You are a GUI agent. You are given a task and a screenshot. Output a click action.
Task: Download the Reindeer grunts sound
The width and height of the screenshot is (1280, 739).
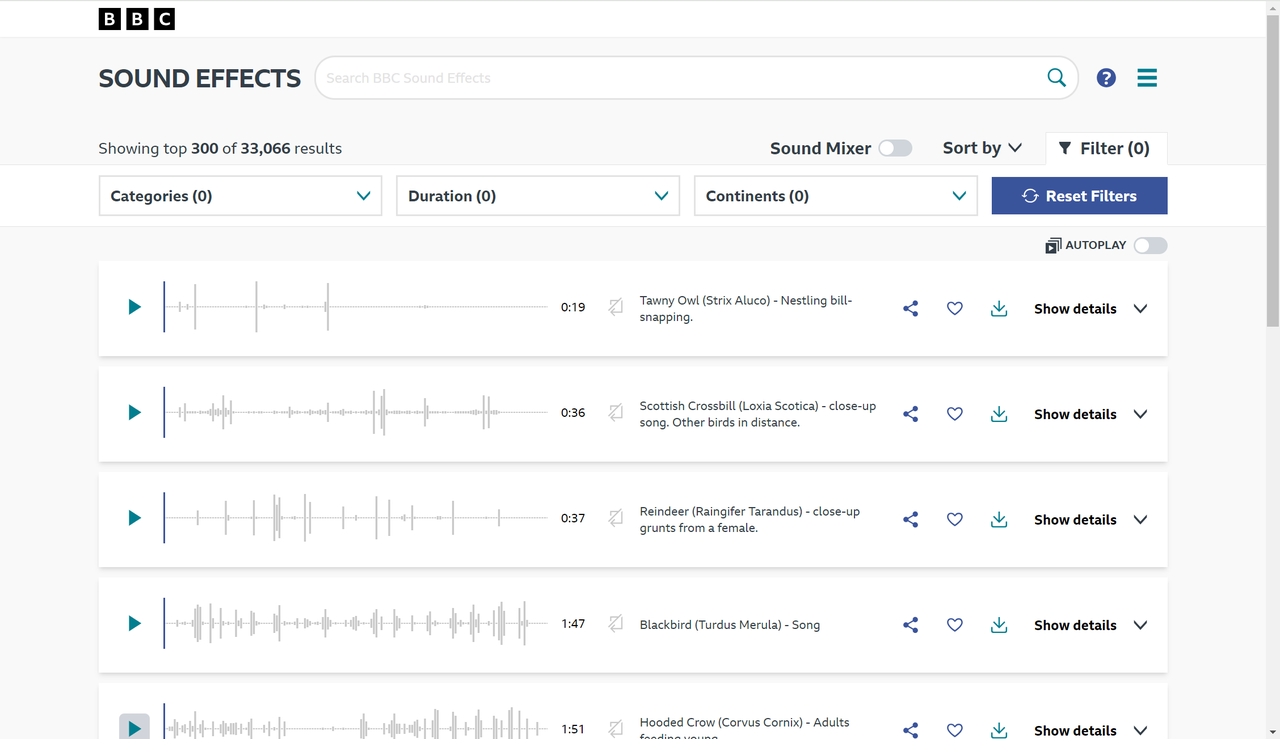998,519
